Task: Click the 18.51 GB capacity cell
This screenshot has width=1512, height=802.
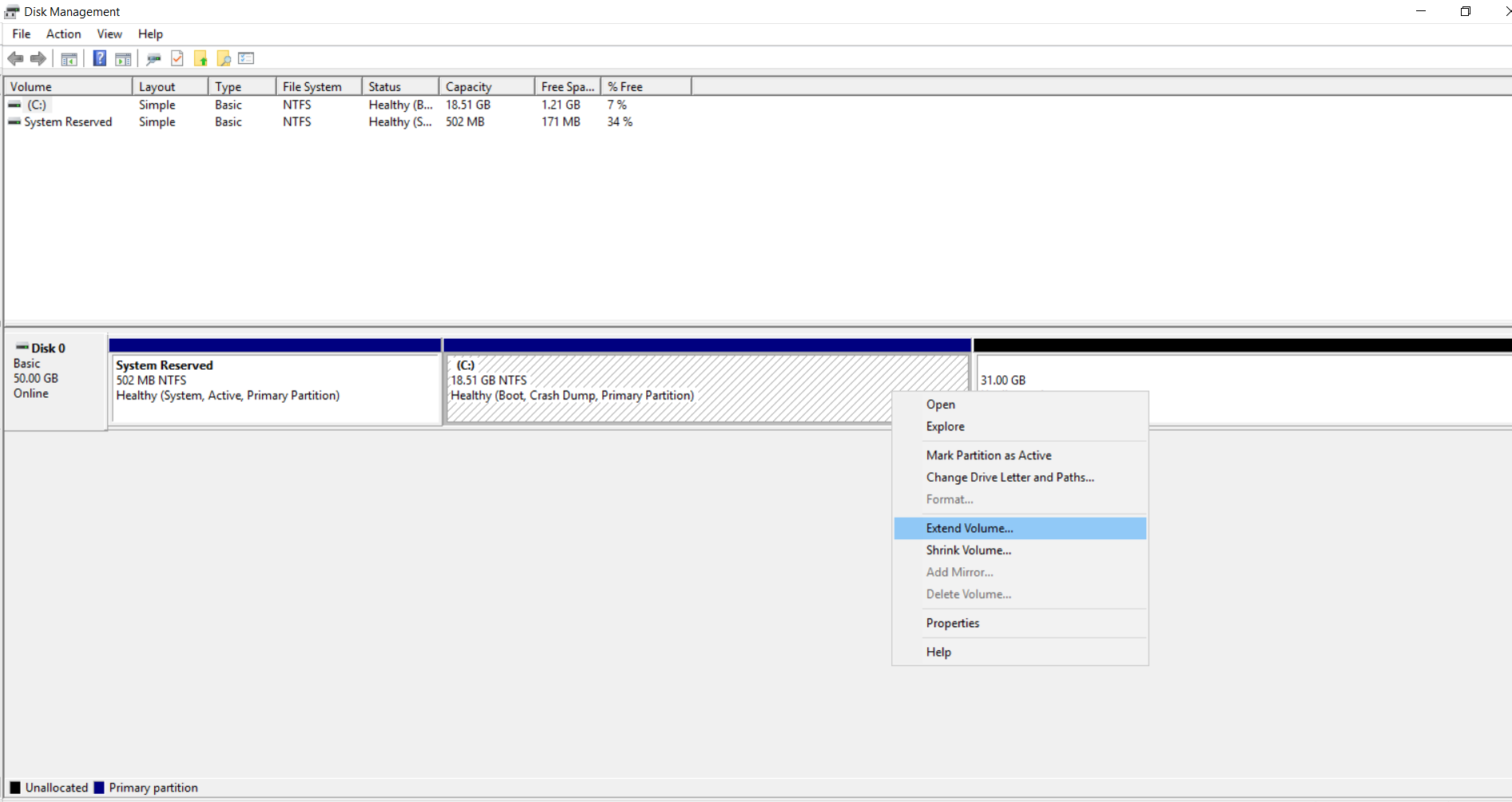Action: [468, 105]
